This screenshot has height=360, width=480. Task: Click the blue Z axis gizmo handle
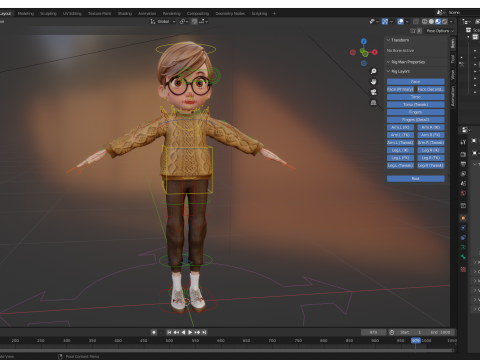point(364,41)
